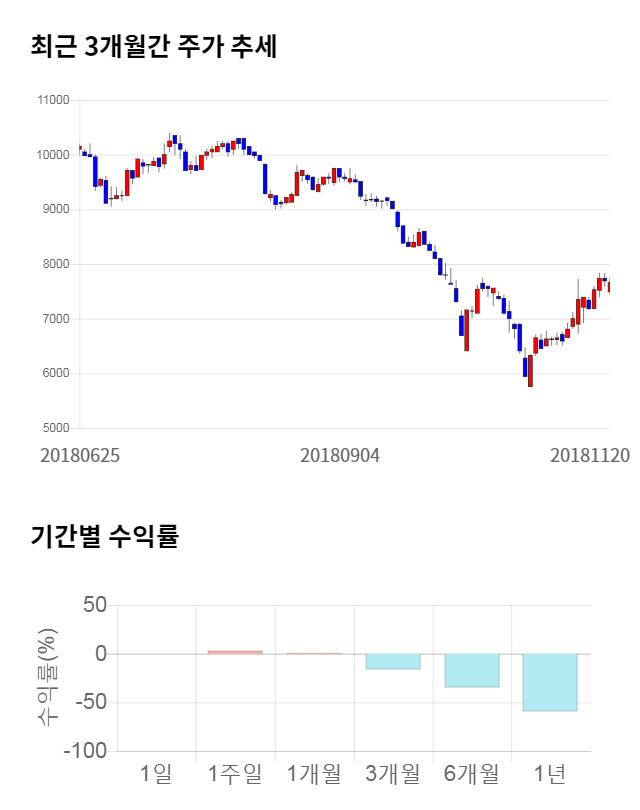Click the 3개월 return bar
This screenshot has height=810, width=640.
click(392, 661)
